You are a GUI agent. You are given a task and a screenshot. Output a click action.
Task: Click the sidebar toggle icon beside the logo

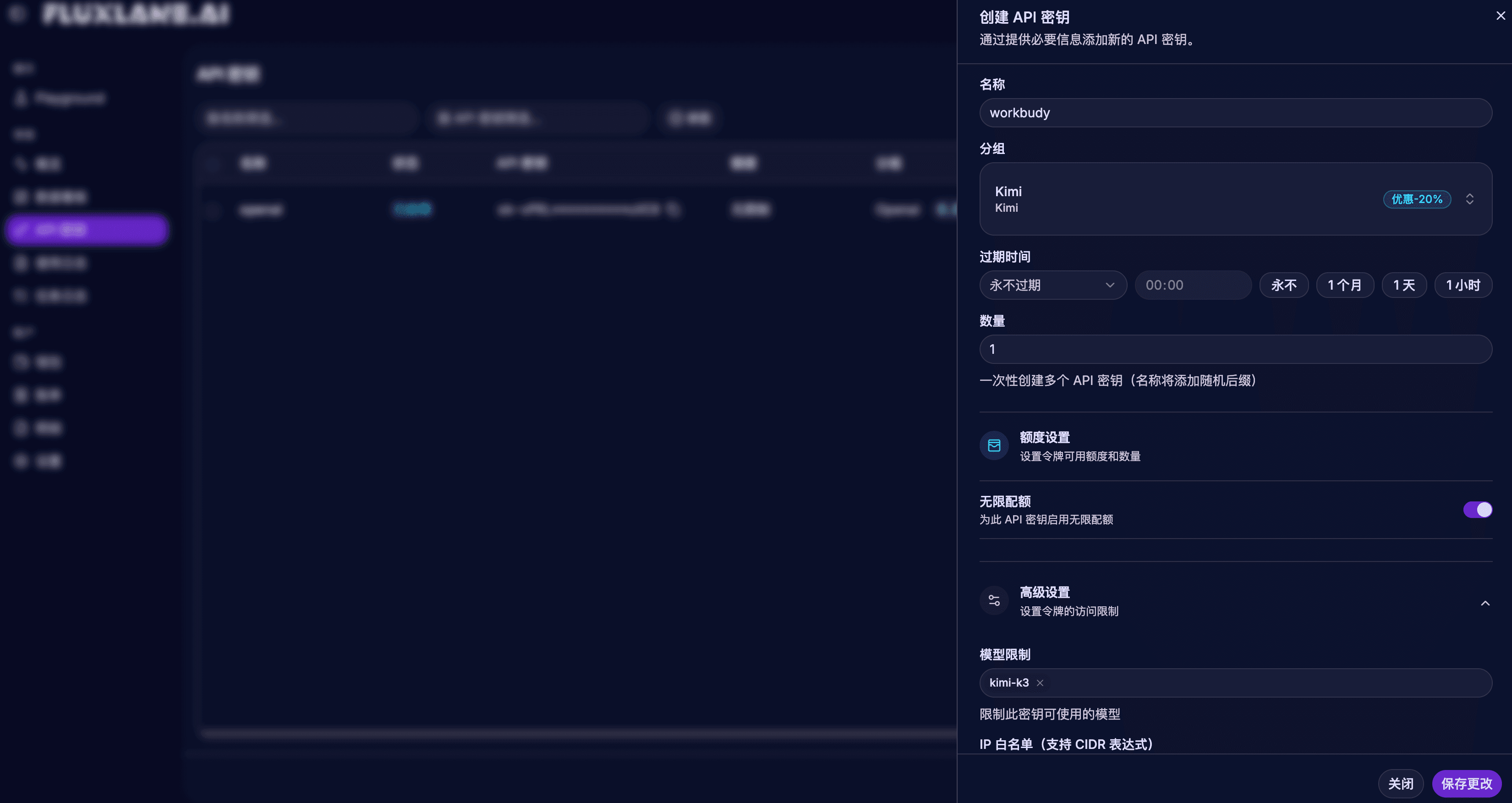click(x=17, y=13)
